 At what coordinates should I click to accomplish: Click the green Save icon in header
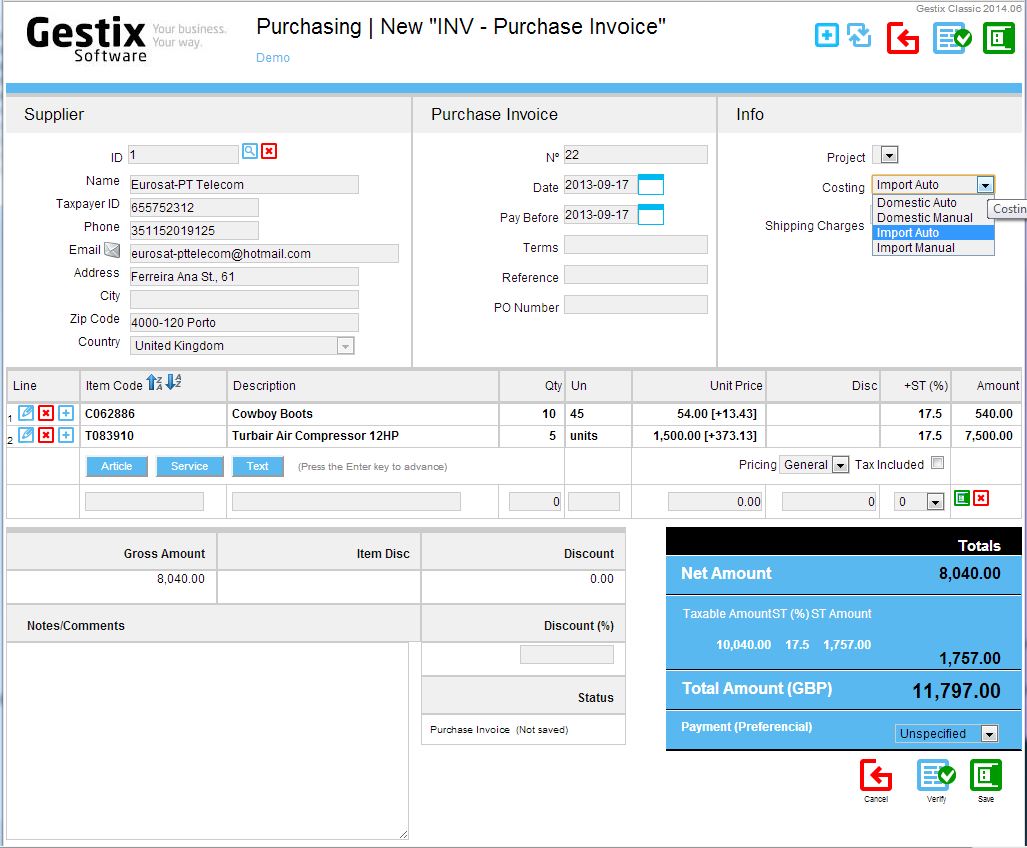(999, 38)
